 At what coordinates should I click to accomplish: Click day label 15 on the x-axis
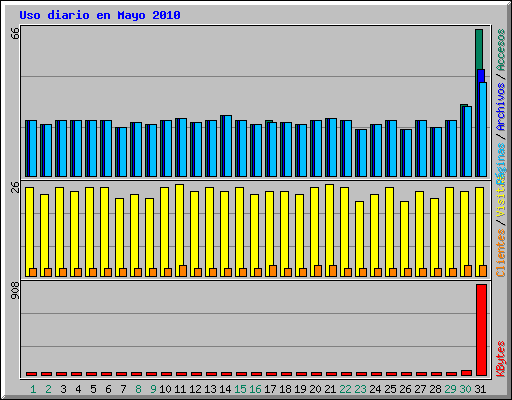[240, 389]
